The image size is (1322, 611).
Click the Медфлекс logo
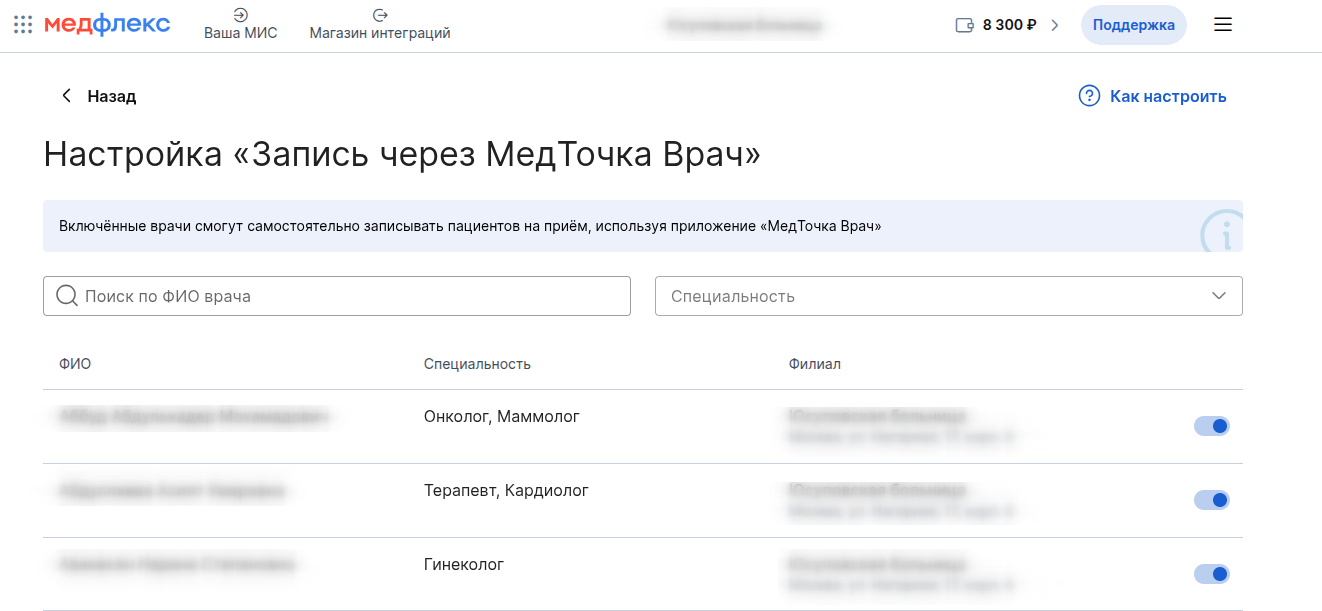coord(107,25)
